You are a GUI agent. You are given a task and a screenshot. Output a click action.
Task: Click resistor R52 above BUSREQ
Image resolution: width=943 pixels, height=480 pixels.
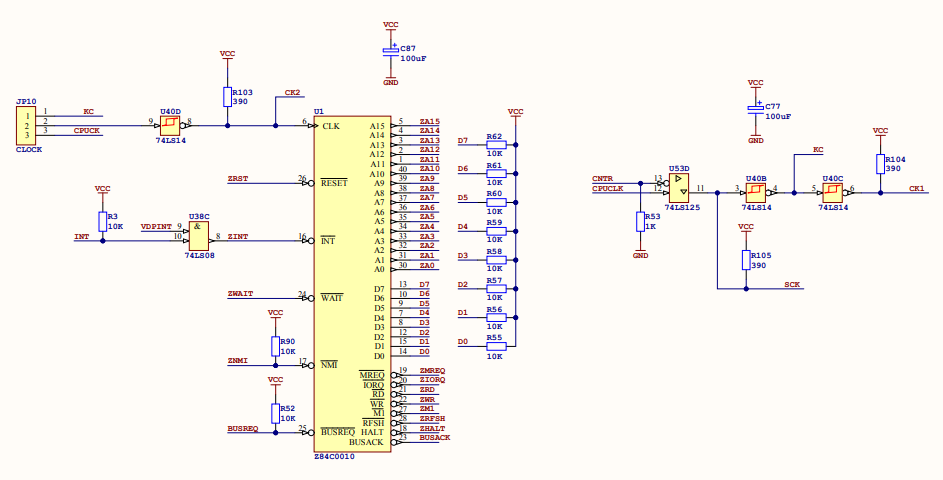click(275, 413)
